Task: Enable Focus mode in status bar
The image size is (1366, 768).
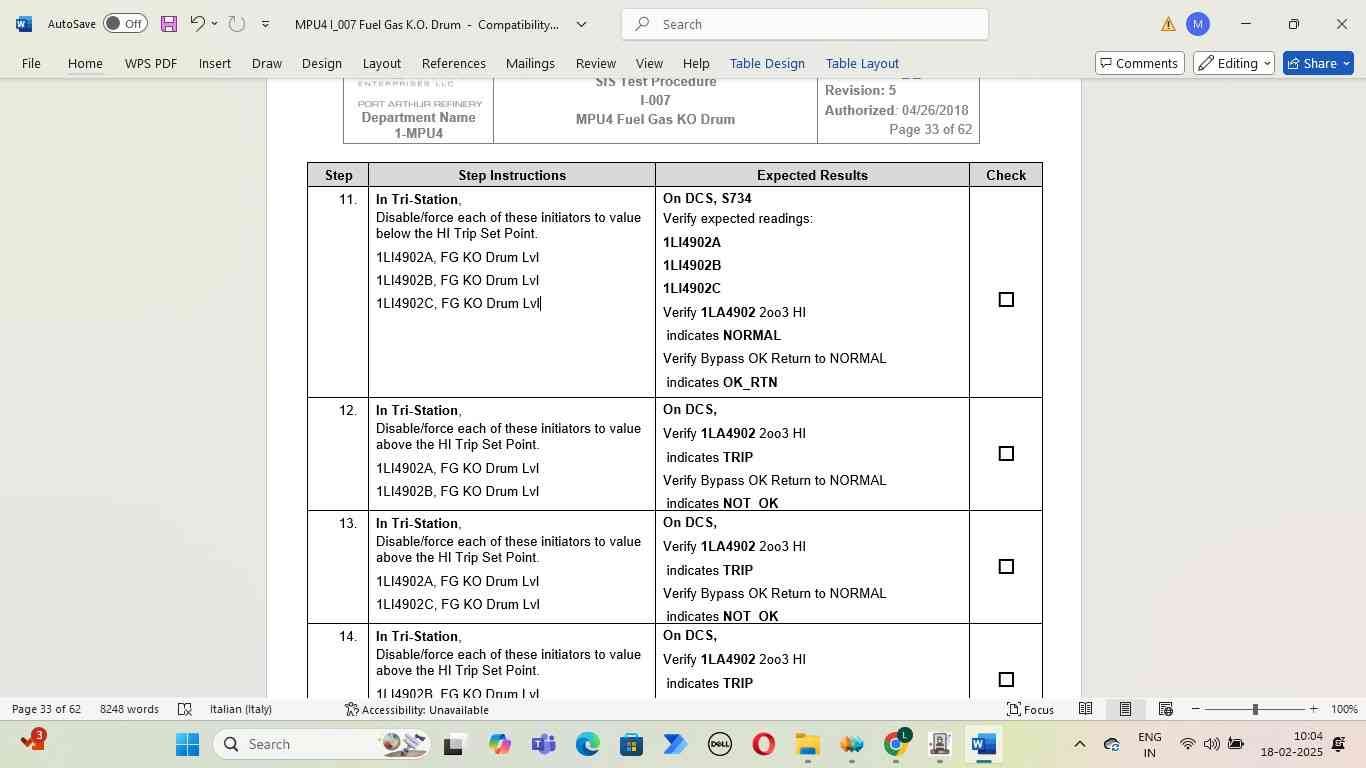Action: click(x=1030, y=709)
